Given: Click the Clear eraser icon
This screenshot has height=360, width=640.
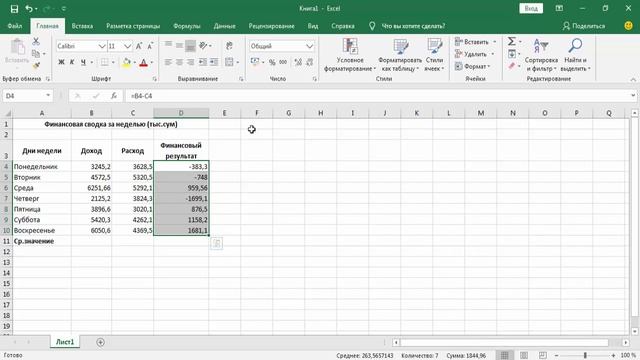Looking at the screenshot, I should coord(512,66).
